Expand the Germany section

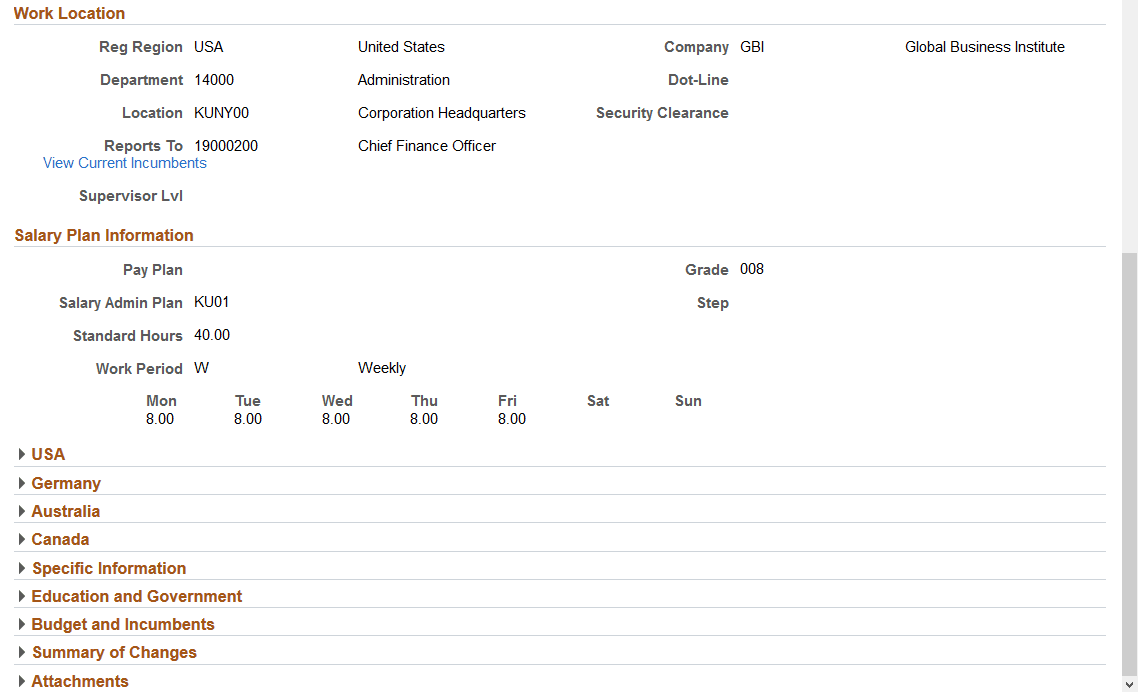(x=66, y=483)
